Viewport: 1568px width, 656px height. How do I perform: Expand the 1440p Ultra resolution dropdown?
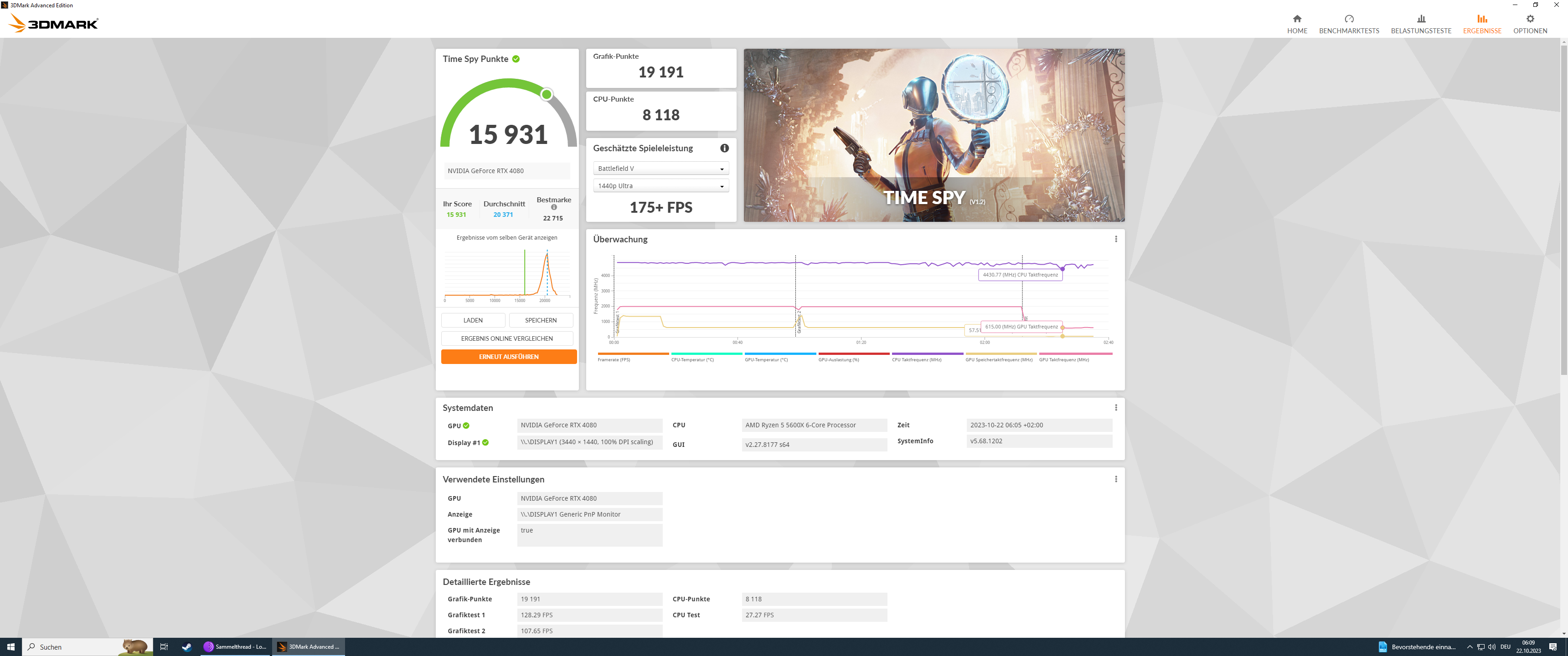tap(660, 185)
